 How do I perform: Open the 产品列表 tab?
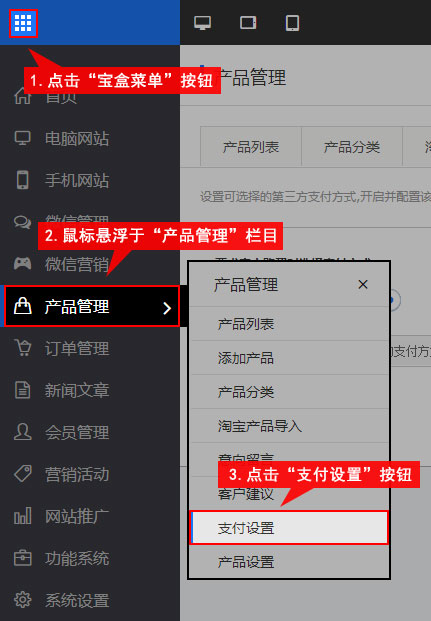pos(251,147)
